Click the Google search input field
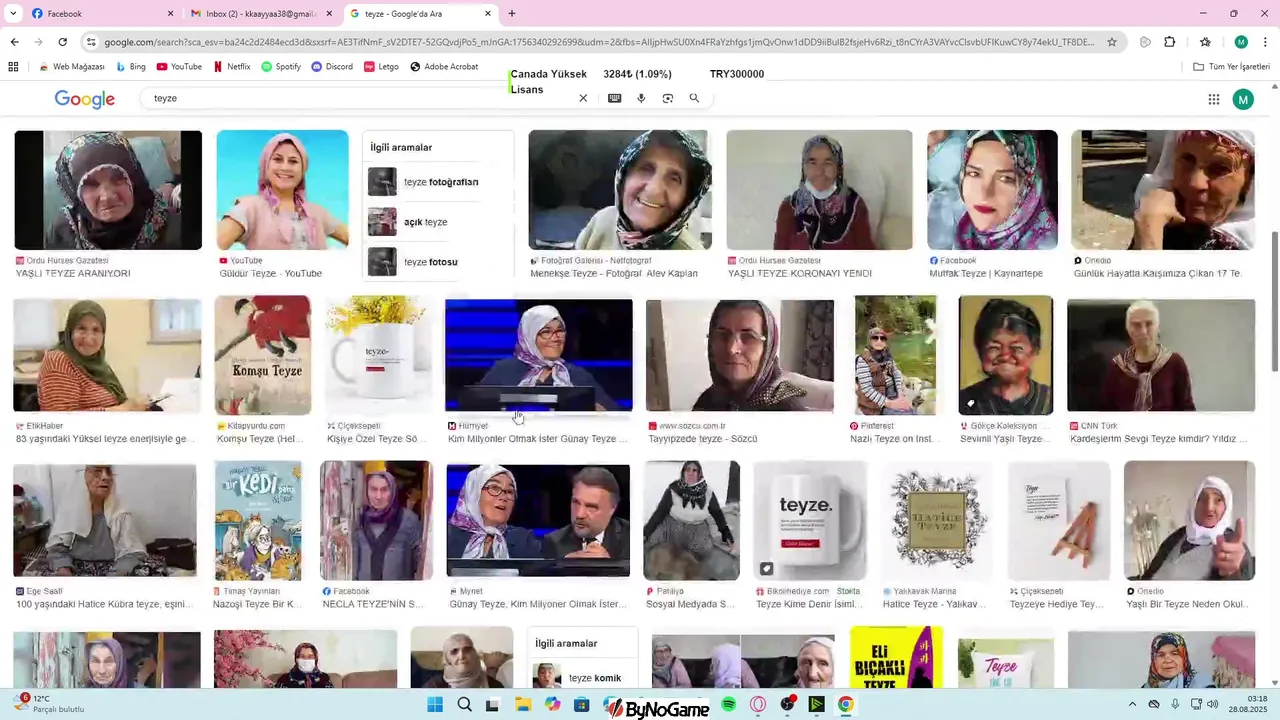The width and height of the screenshot is (1280, 720). 360,98
